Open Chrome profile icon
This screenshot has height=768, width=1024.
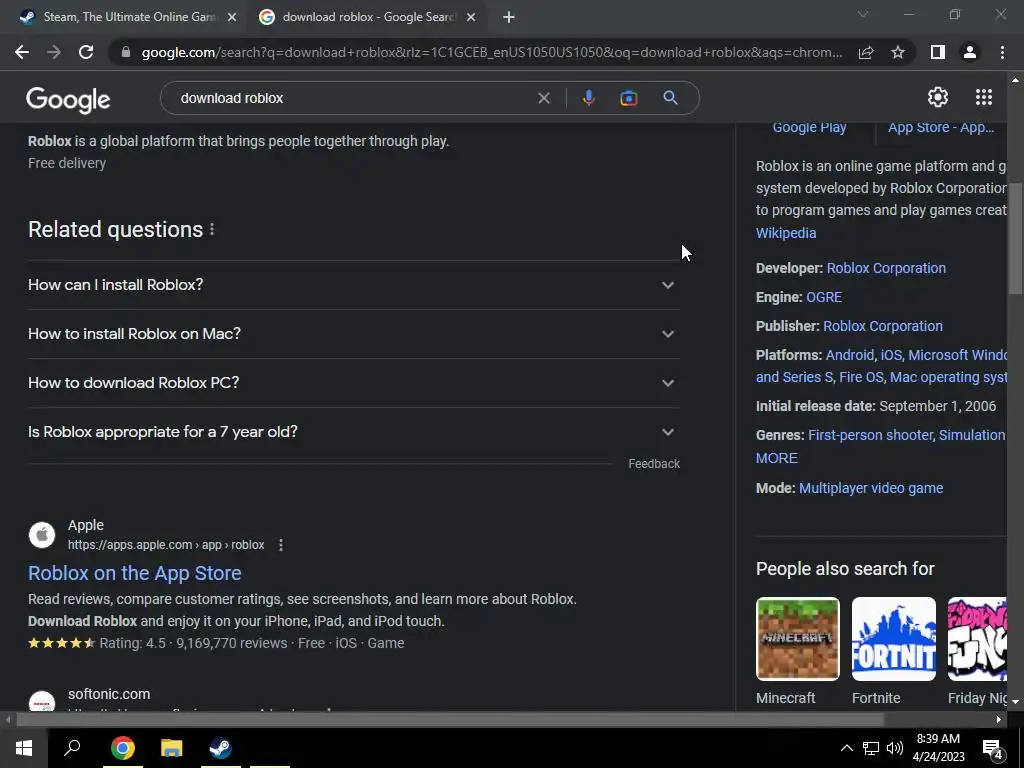tap(970, 52)
